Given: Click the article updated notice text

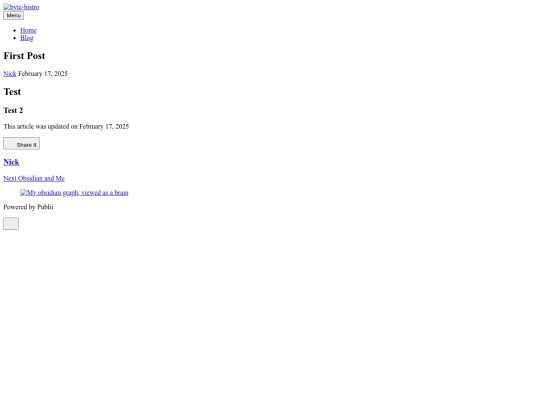Looking at the screenshot, I should coord(66,126).
